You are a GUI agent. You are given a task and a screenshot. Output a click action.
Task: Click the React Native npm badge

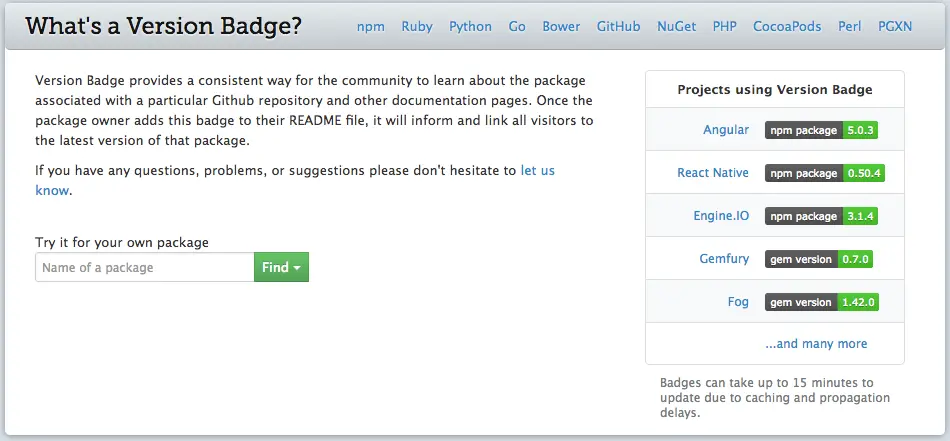coord(824,173)
